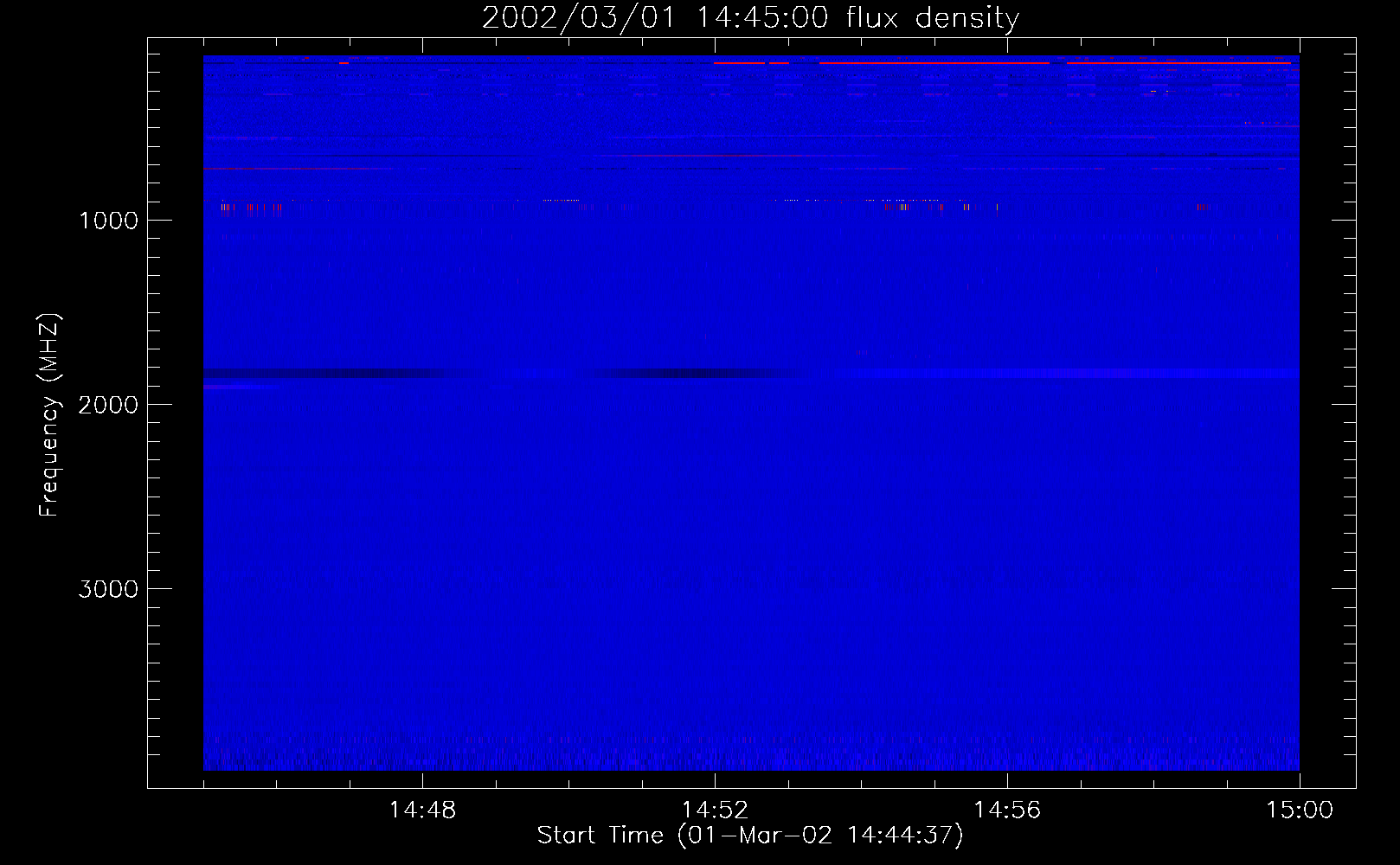Click the 'Start Time (01-Mar-02 14:44:37)' label
The image size is (1400, 865).
(x=750, y=836)
